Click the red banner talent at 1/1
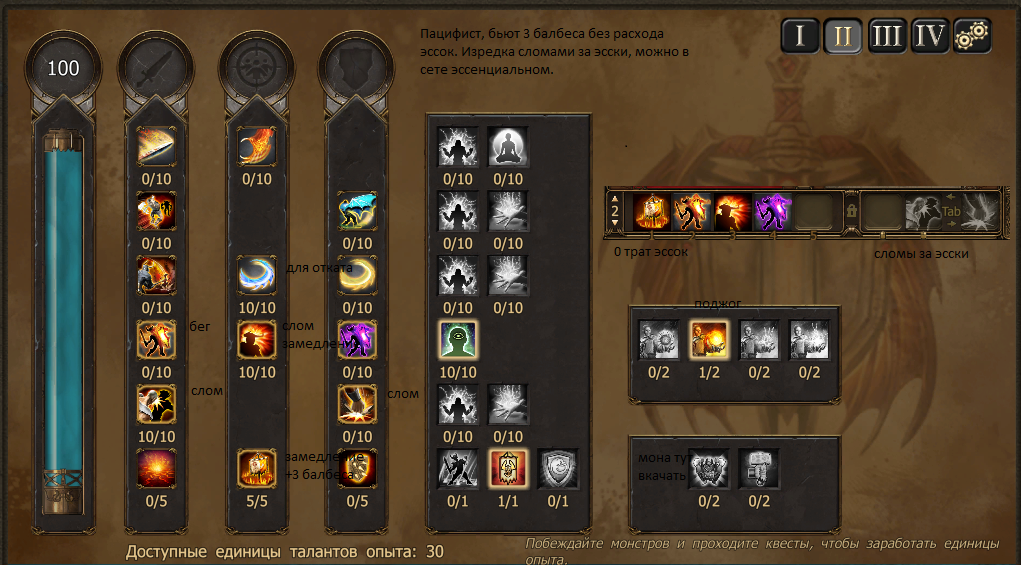 [x=508, y=469]
